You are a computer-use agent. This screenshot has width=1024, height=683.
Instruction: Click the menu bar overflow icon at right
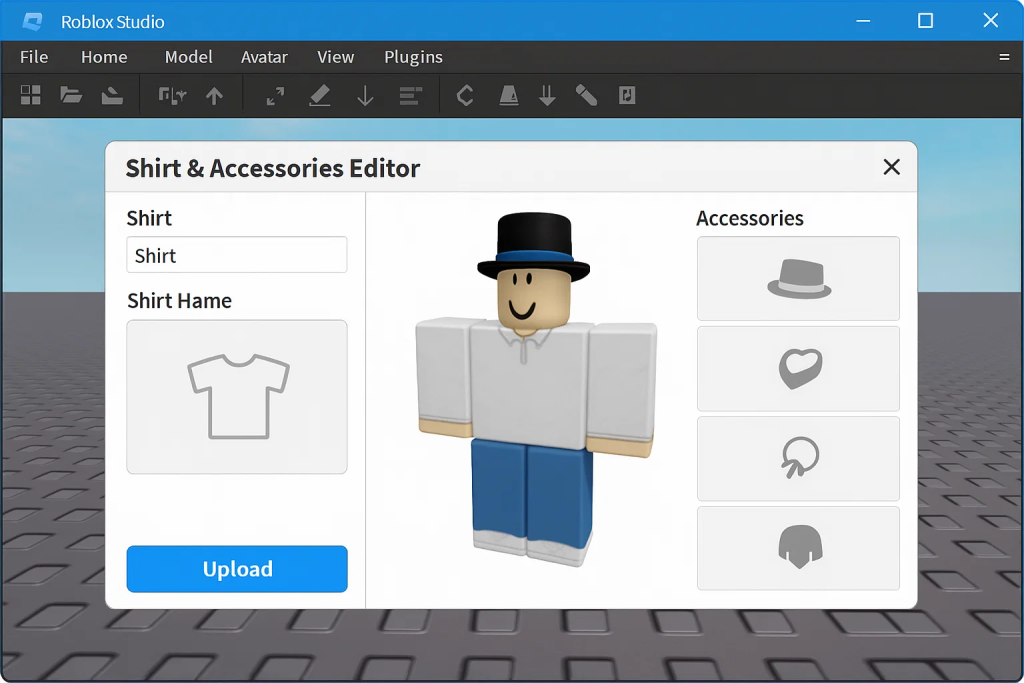pyautogui.click(x=1004, y=57)
